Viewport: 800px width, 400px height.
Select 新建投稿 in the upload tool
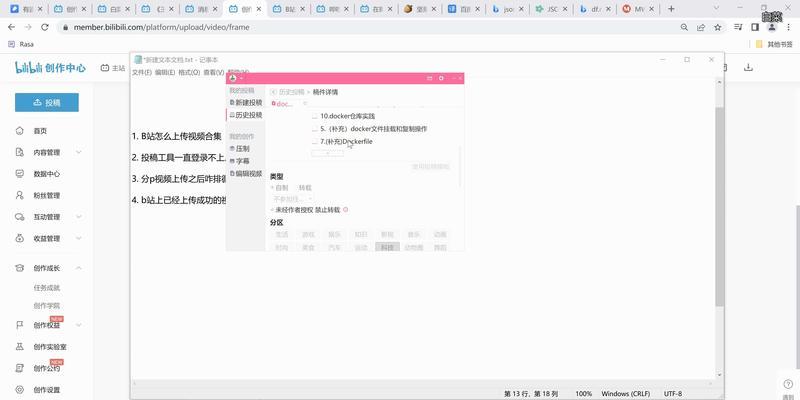[246, 103]
